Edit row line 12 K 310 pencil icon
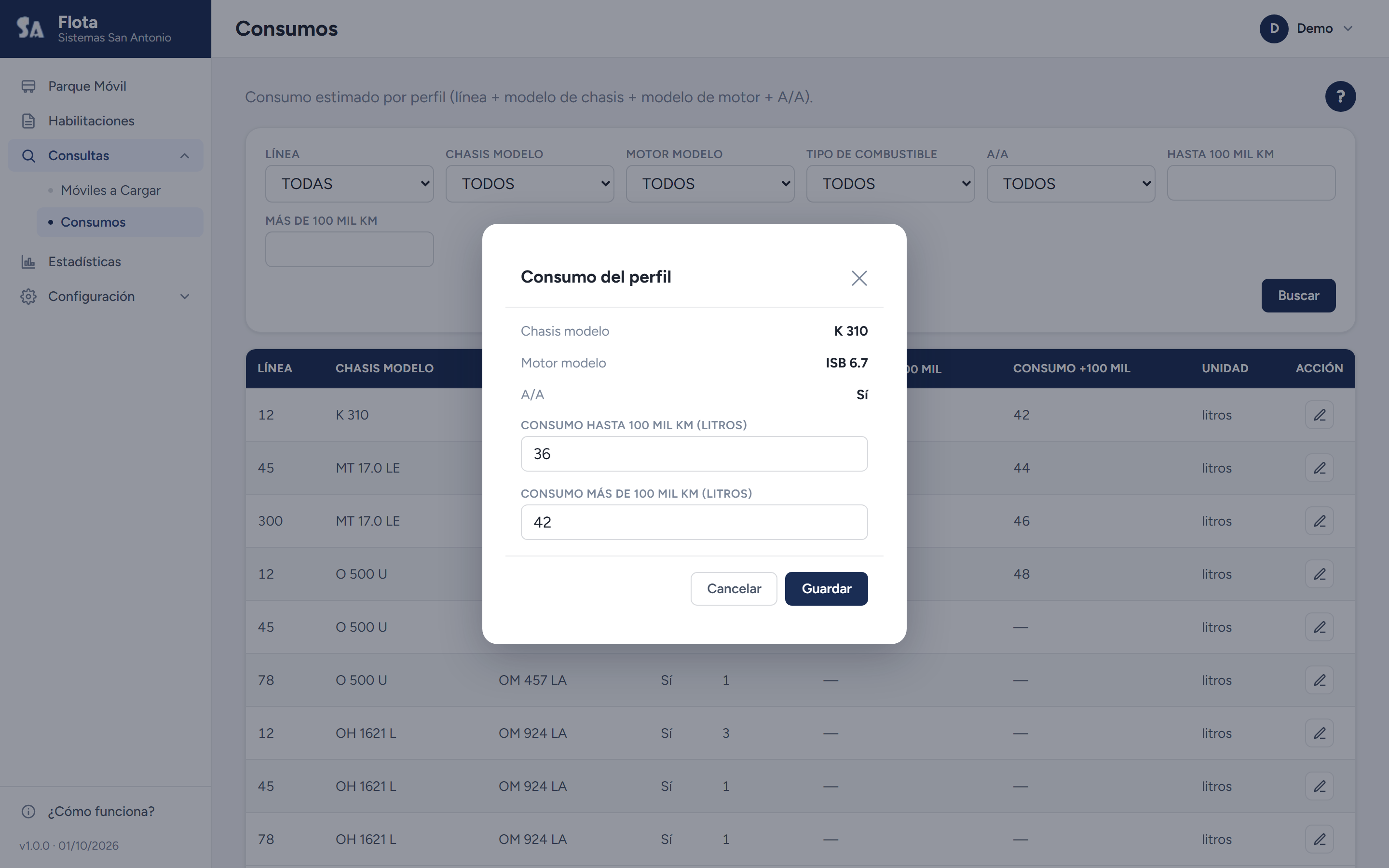The image size is (1389, 868). point(1319,415)
